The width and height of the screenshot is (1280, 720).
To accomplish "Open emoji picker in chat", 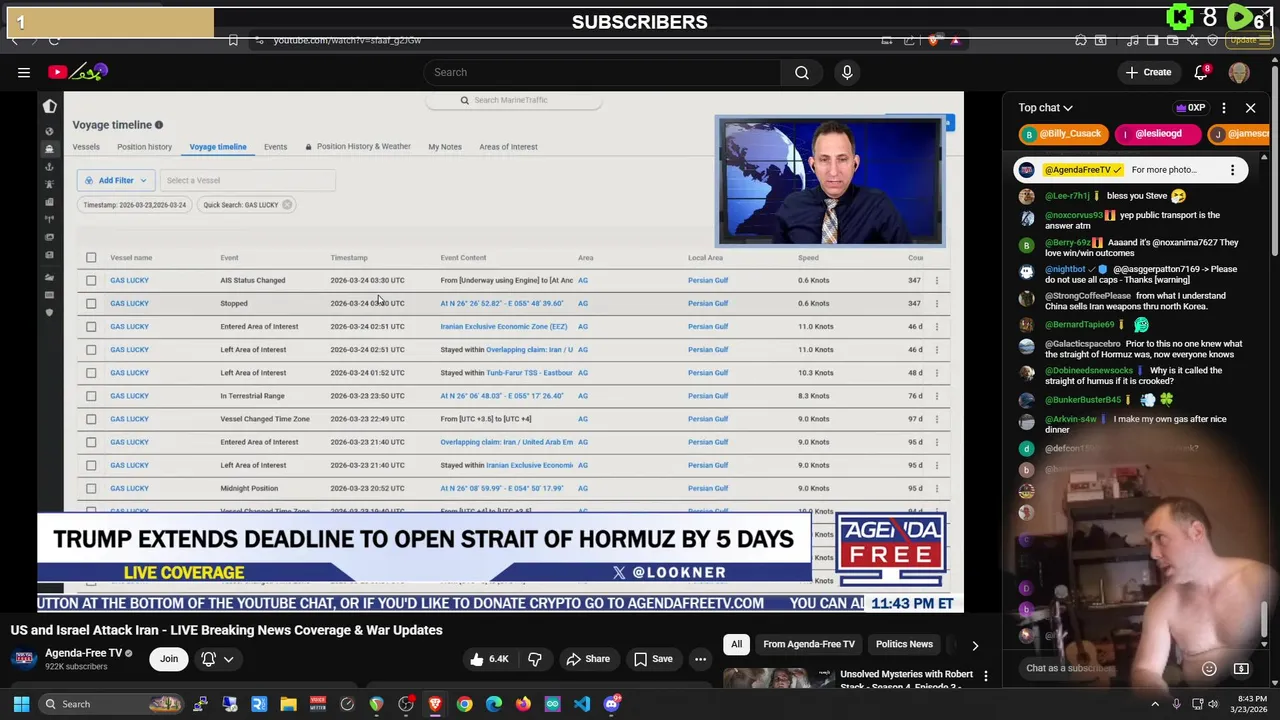I will tap(1209, 668).
